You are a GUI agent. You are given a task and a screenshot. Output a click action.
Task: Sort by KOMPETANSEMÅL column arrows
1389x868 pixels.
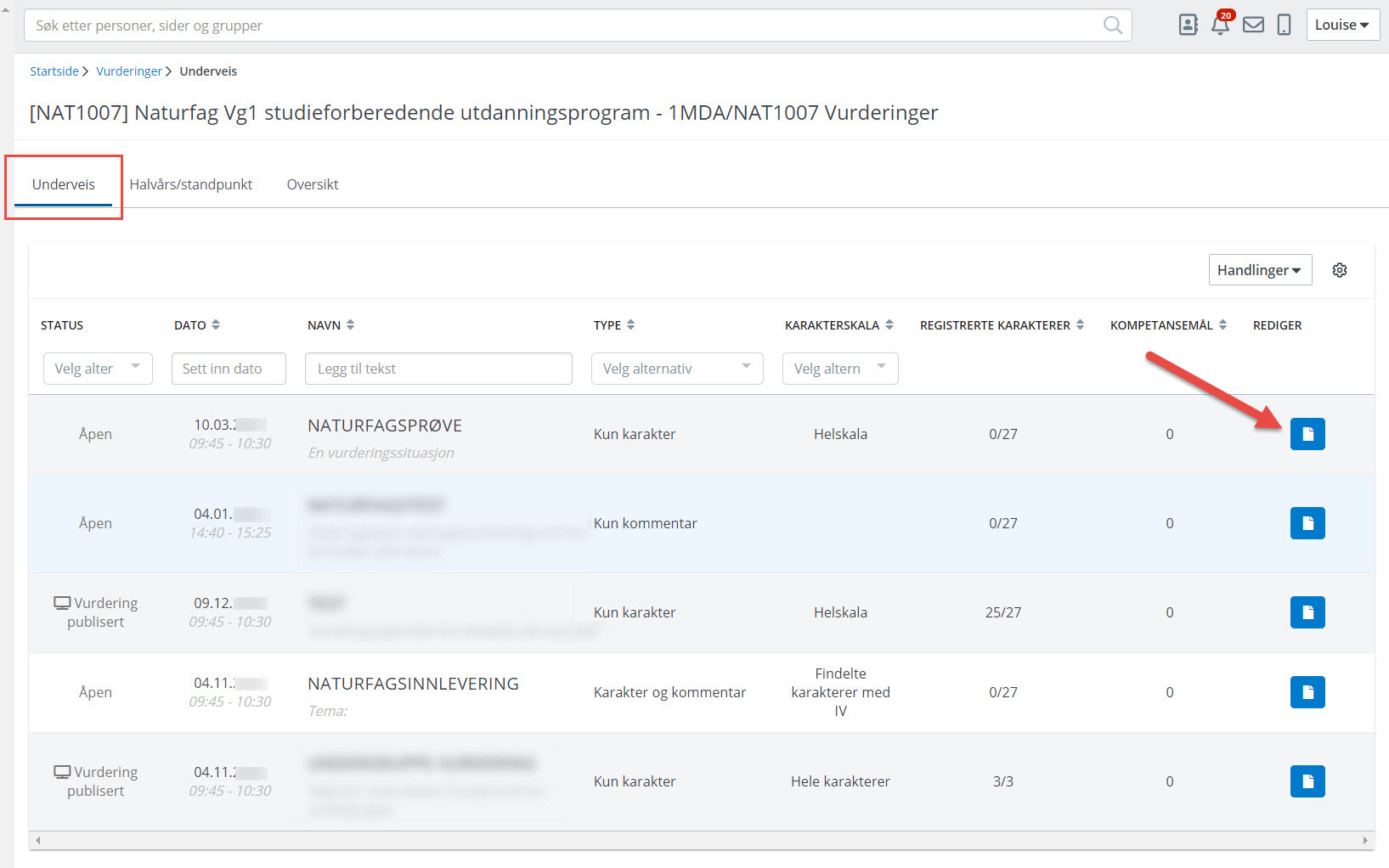tap(1222, 325)
